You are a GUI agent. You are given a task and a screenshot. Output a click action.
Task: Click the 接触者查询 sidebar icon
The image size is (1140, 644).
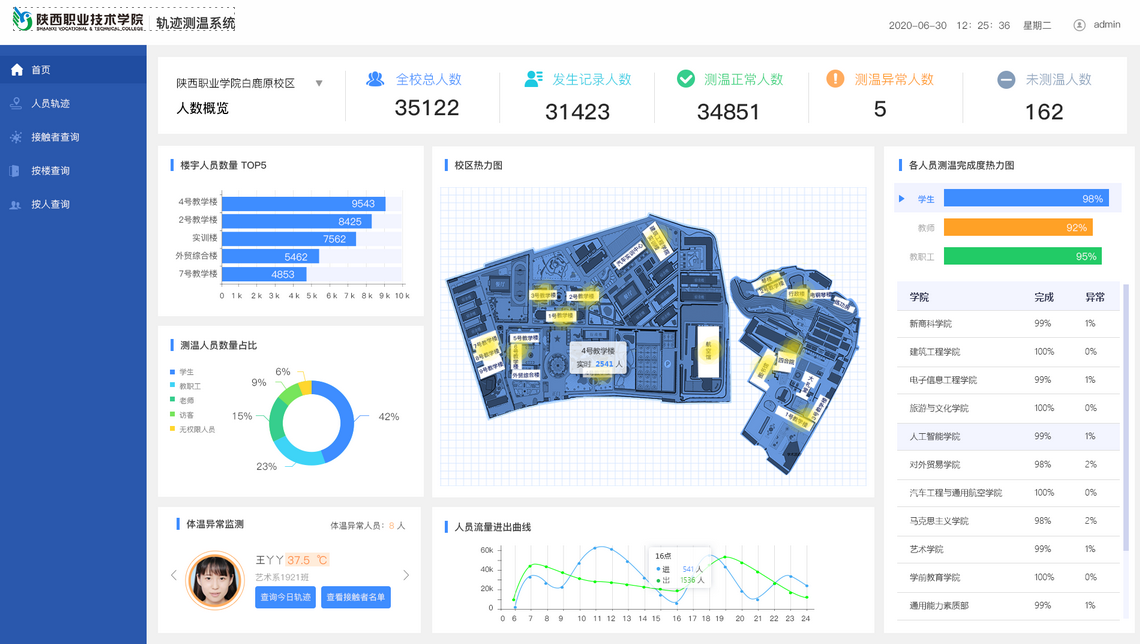(16, 137)
